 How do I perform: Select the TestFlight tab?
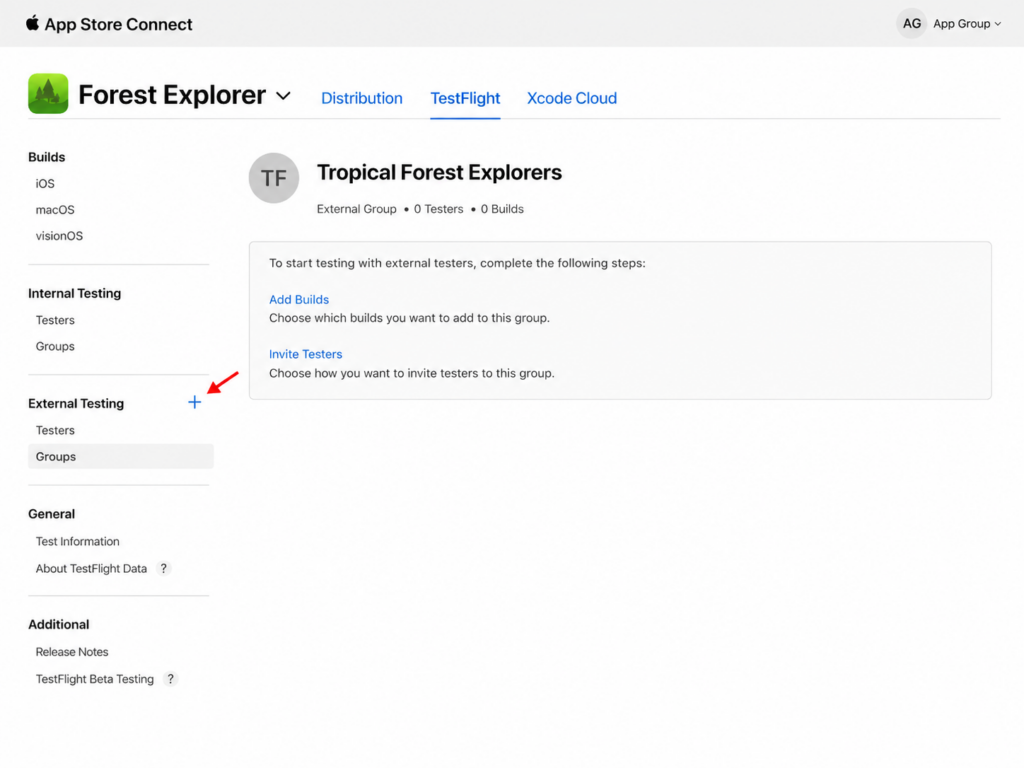(465, 98)
